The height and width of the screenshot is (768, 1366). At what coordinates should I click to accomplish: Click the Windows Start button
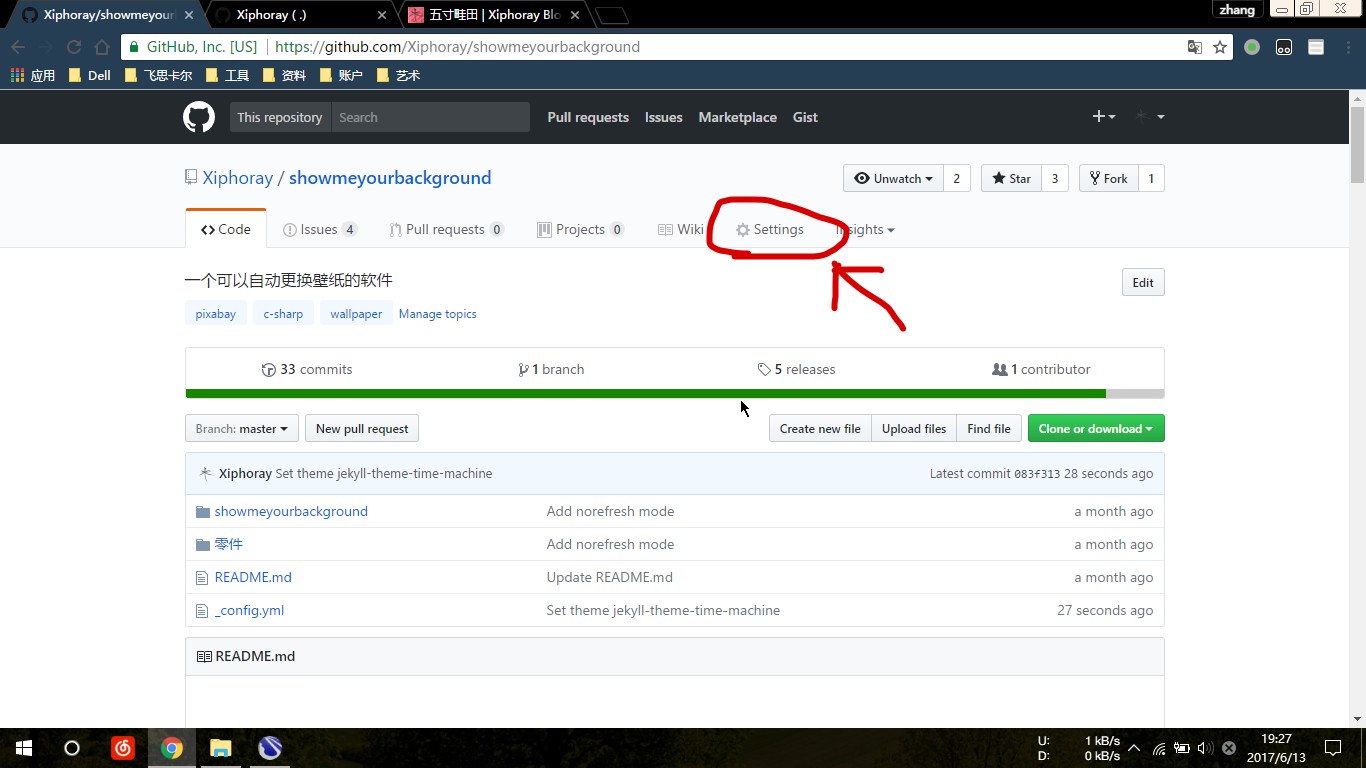click(x=24, y=747)
